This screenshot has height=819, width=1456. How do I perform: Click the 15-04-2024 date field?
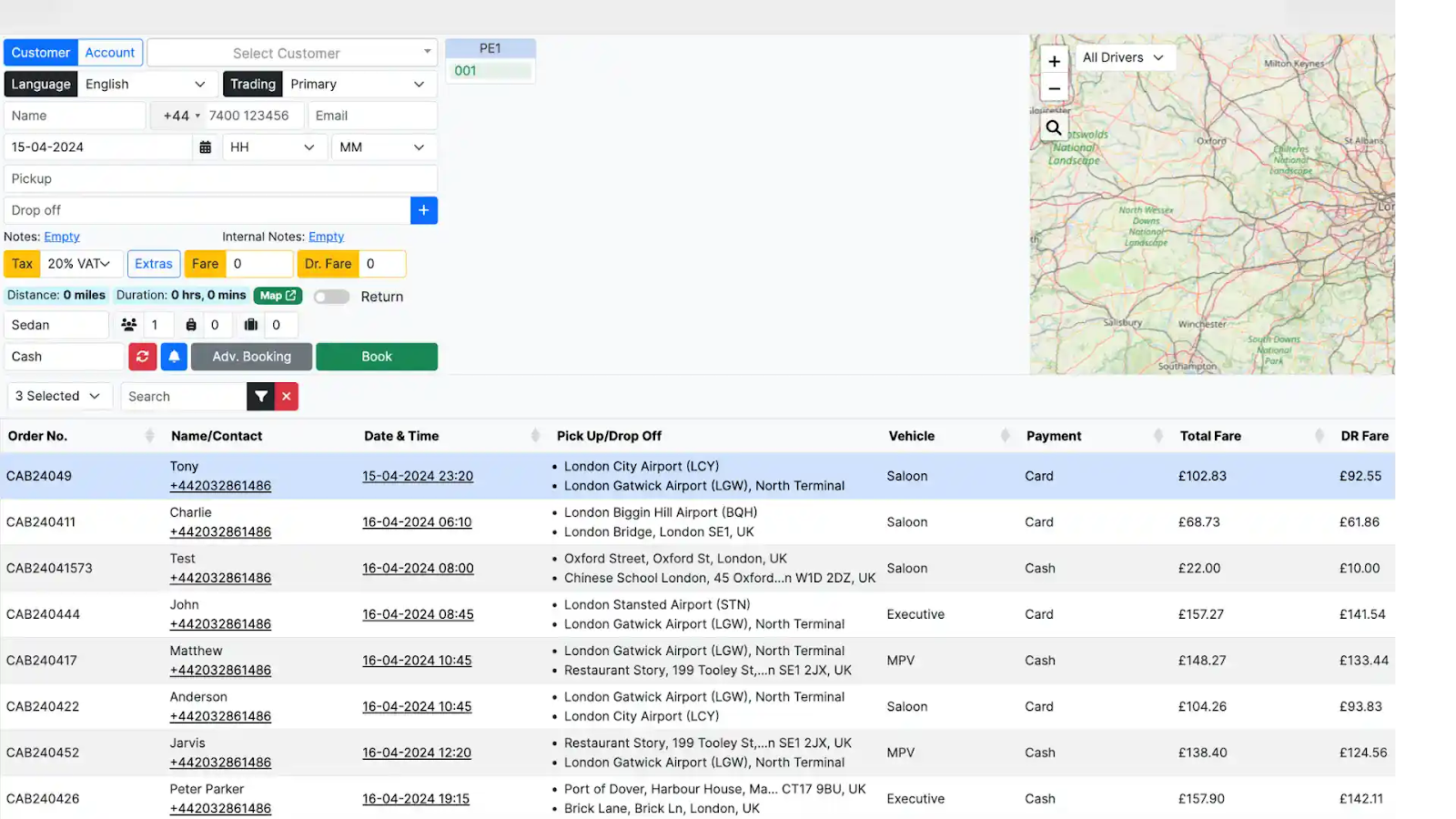(99, 147)
